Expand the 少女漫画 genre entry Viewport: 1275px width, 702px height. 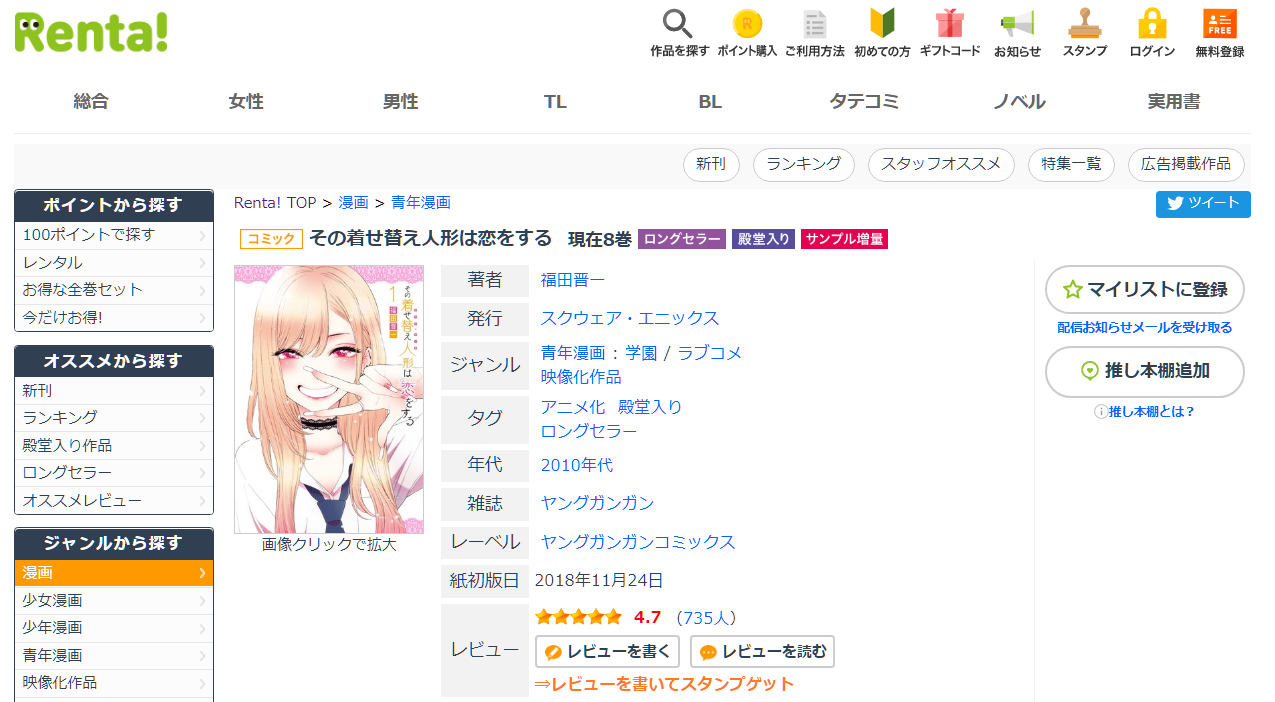click(114, 601)
